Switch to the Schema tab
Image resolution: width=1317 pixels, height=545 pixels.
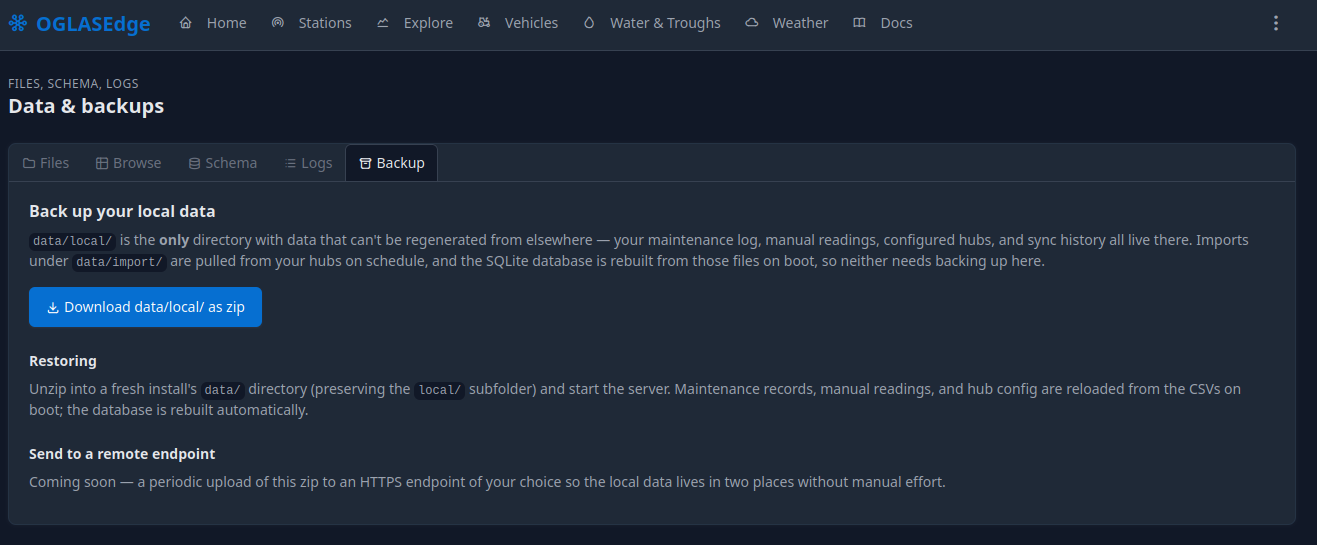pos(223,163)
